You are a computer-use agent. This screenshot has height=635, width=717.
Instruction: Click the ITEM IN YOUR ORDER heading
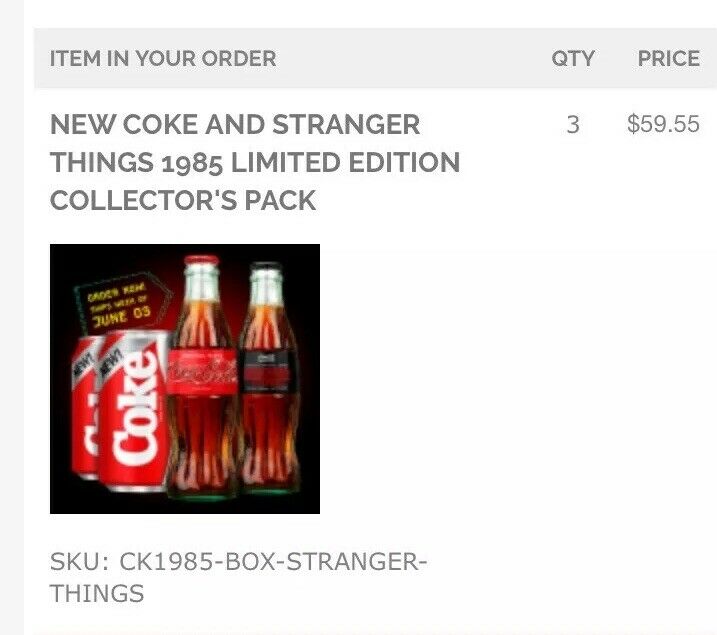click(163, 59)
